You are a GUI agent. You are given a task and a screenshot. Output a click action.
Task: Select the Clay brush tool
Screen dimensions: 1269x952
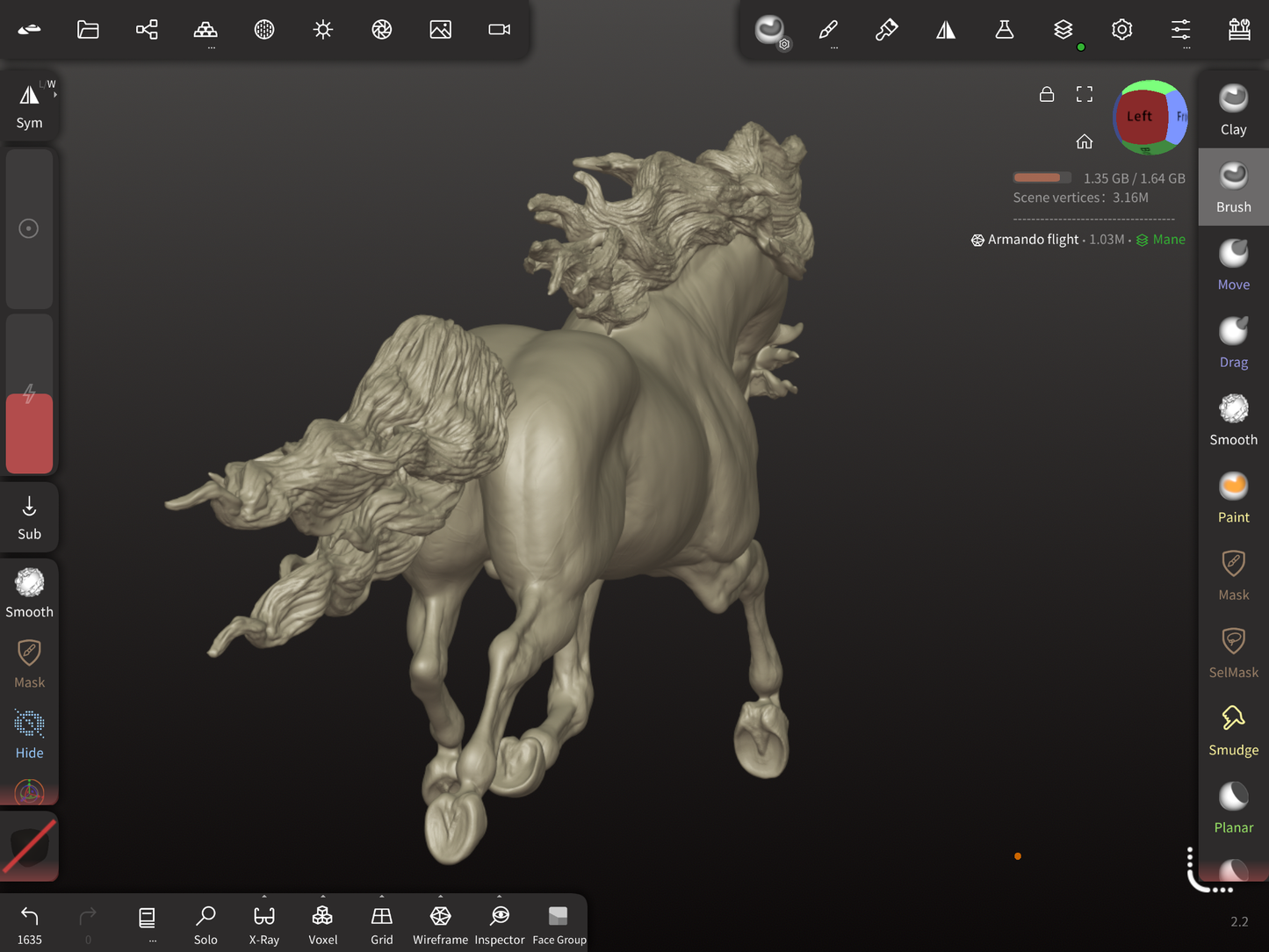1233,111
